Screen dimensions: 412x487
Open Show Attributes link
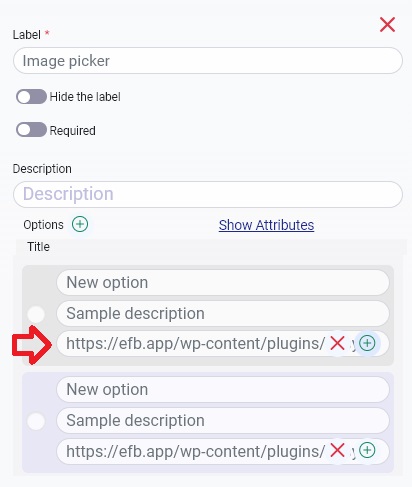click(266, 225)
